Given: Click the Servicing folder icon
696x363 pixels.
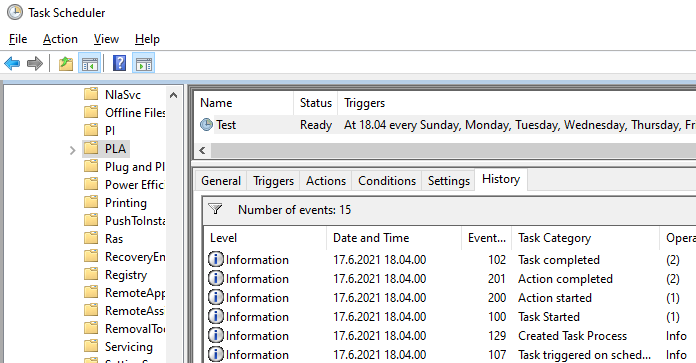Looking at the screenshot, I should [91, 346].
